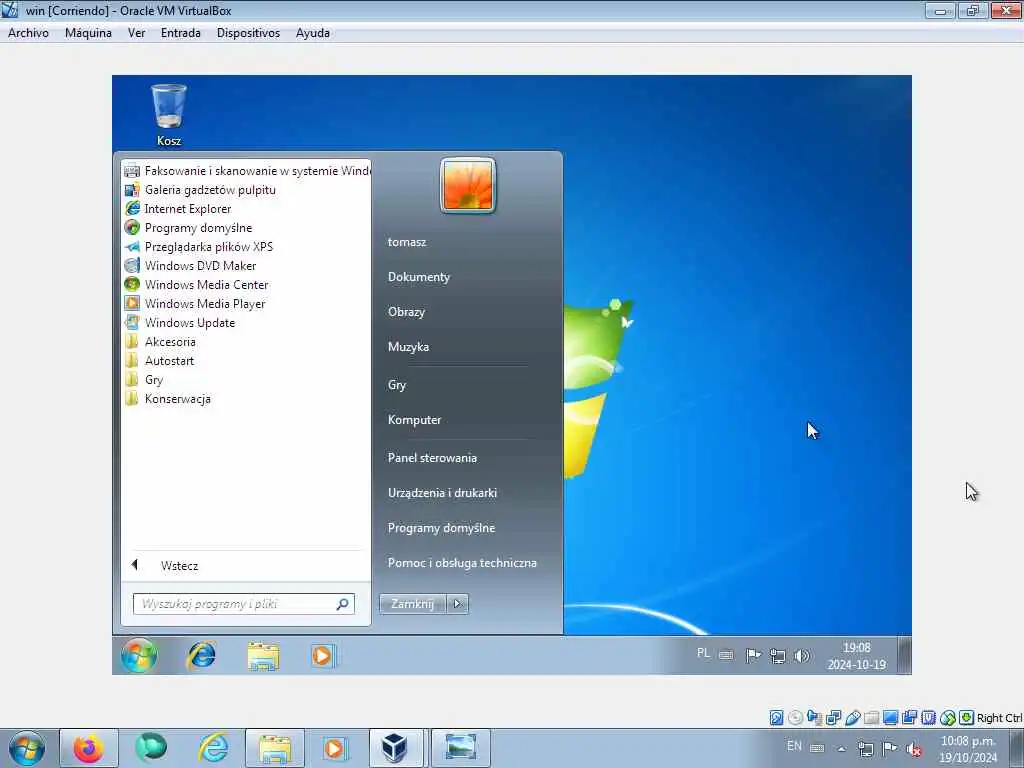Click the guest touch keyboard tray icon

click(726, 654)
